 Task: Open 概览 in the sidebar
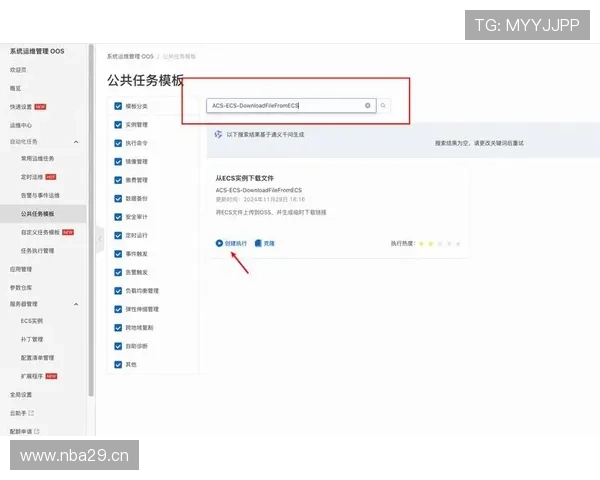[15, 88]
